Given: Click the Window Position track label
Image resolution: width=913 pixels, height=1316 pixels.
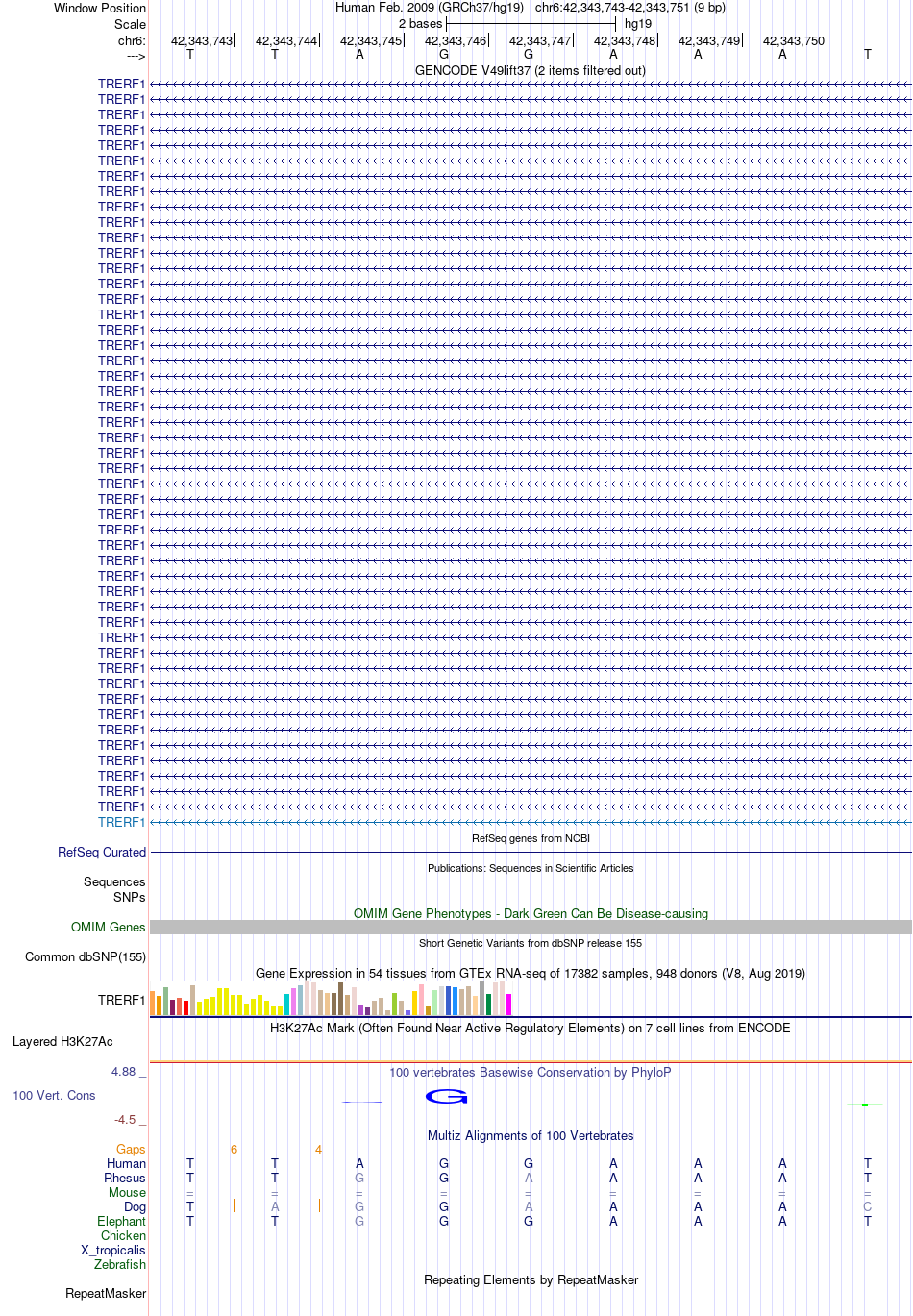Looking at the screenshot, I should tap(100, 8).
